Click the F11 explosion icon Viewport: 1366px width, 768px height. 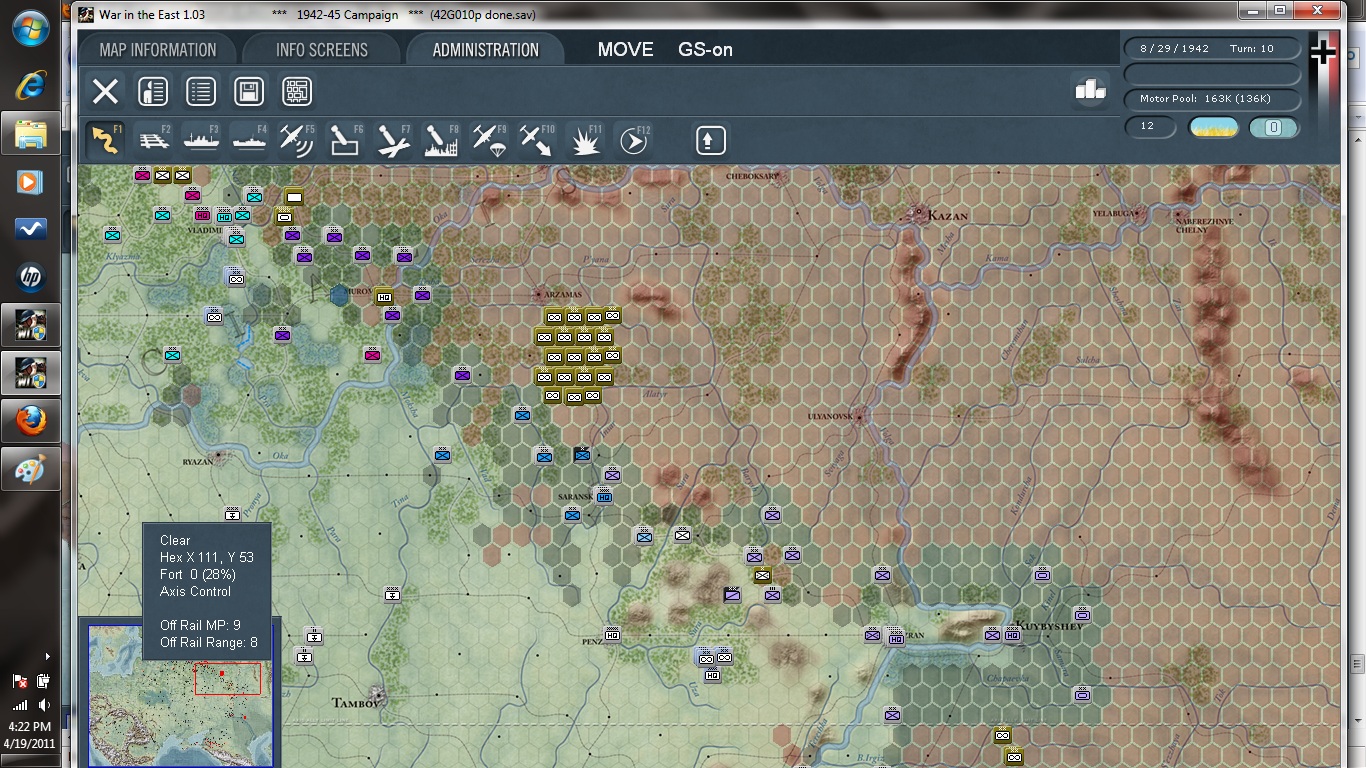(x=585, y=140)
